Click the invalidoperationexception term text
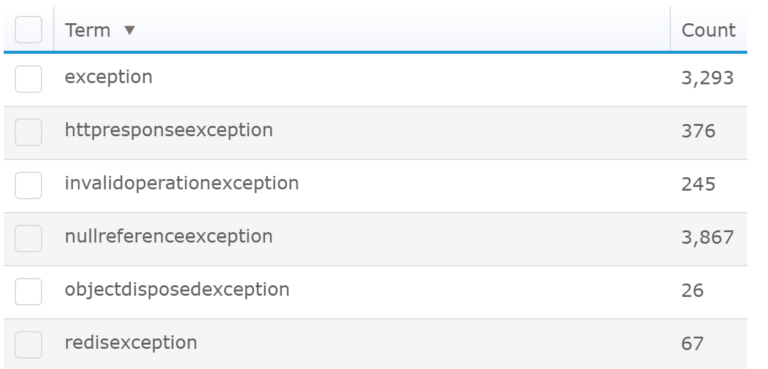 (x=182, y=183)
